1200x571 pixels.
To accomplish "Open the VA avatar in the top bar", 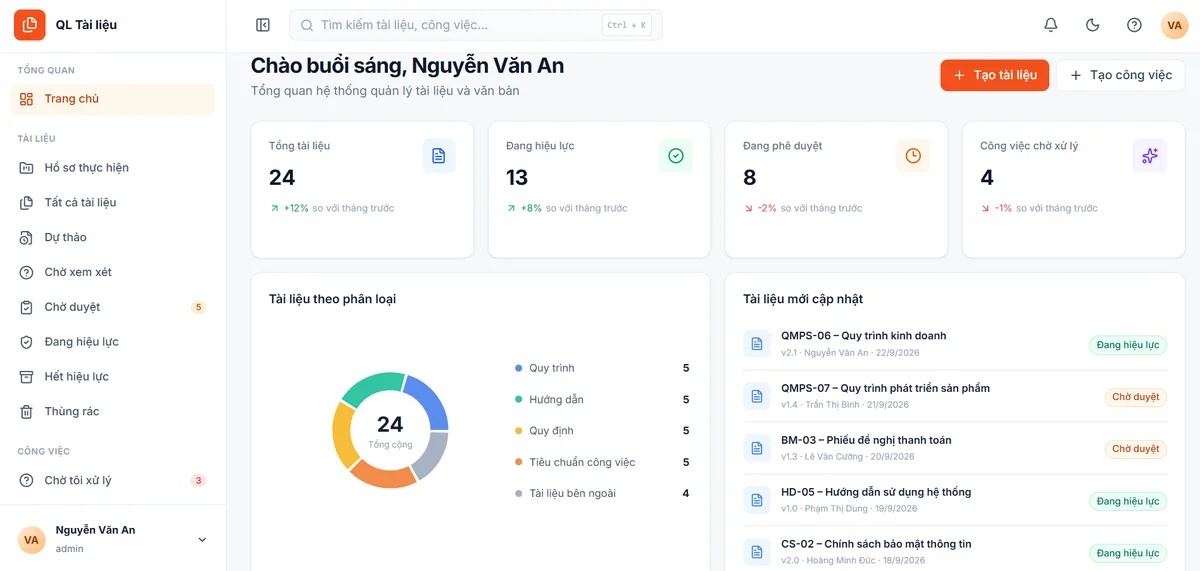I will 1174,25.
